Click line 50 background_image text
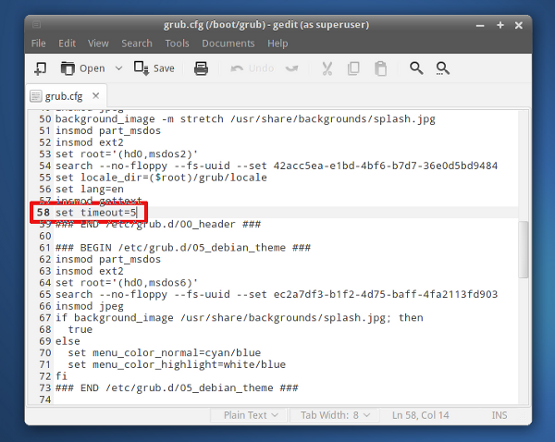The height and width of the screenshot is (442, 555). 245,119
